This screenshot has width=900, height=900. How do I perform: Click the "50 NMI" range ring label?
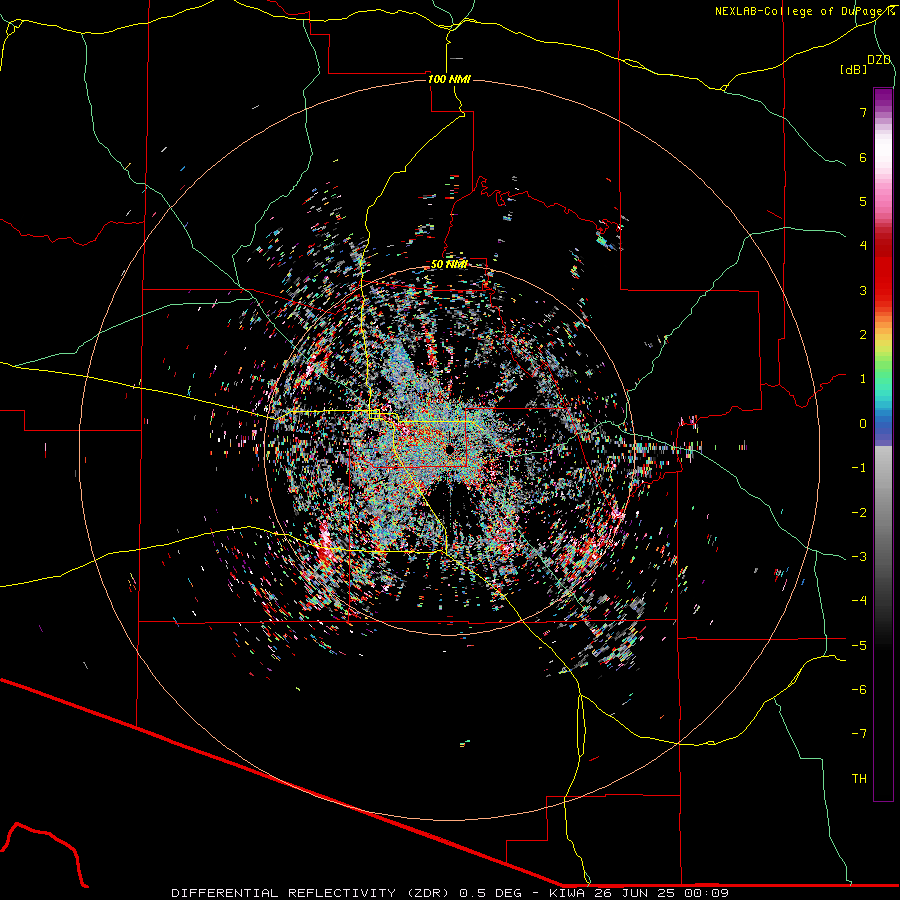(449, 264)
